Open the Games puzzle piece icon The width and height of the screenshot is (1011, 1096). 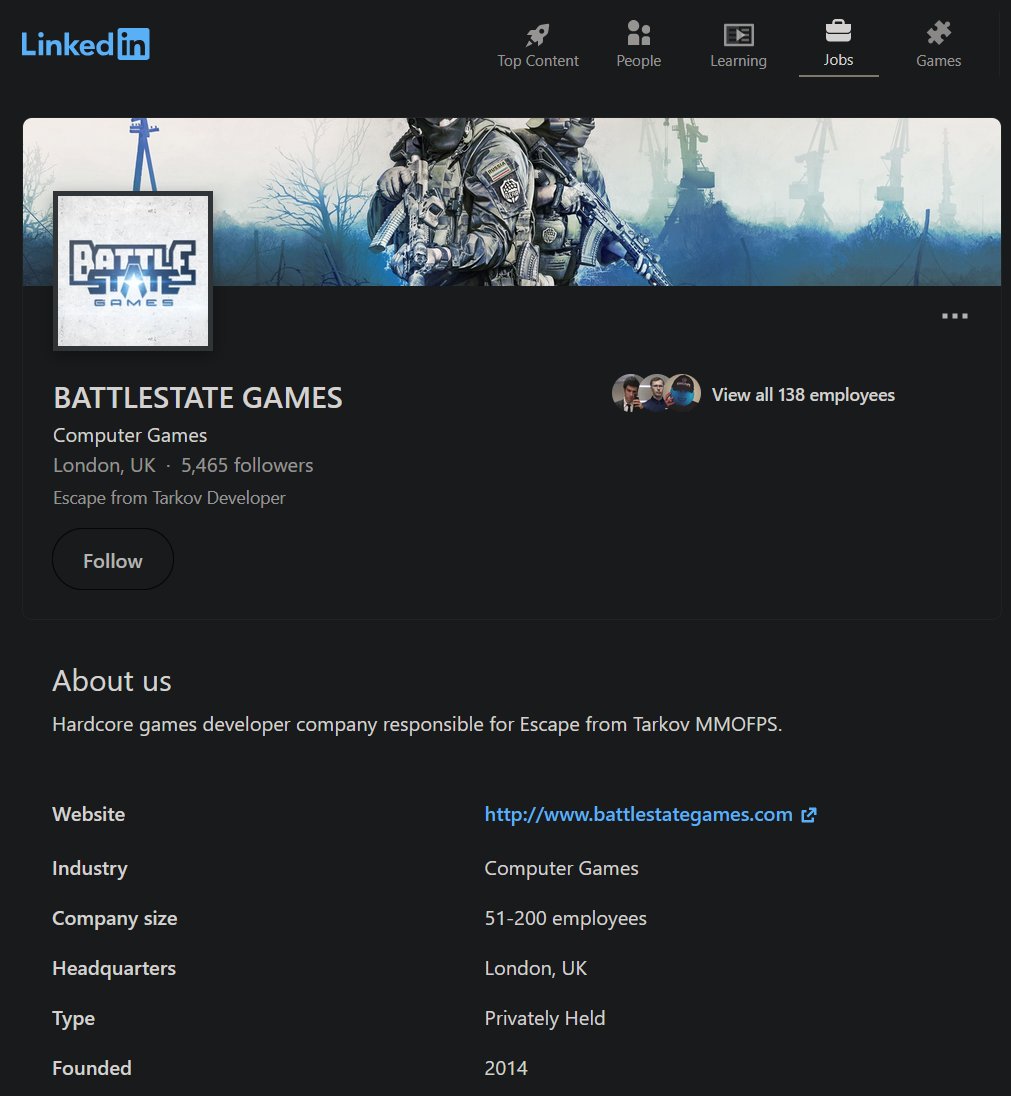[x=938, y=33]
